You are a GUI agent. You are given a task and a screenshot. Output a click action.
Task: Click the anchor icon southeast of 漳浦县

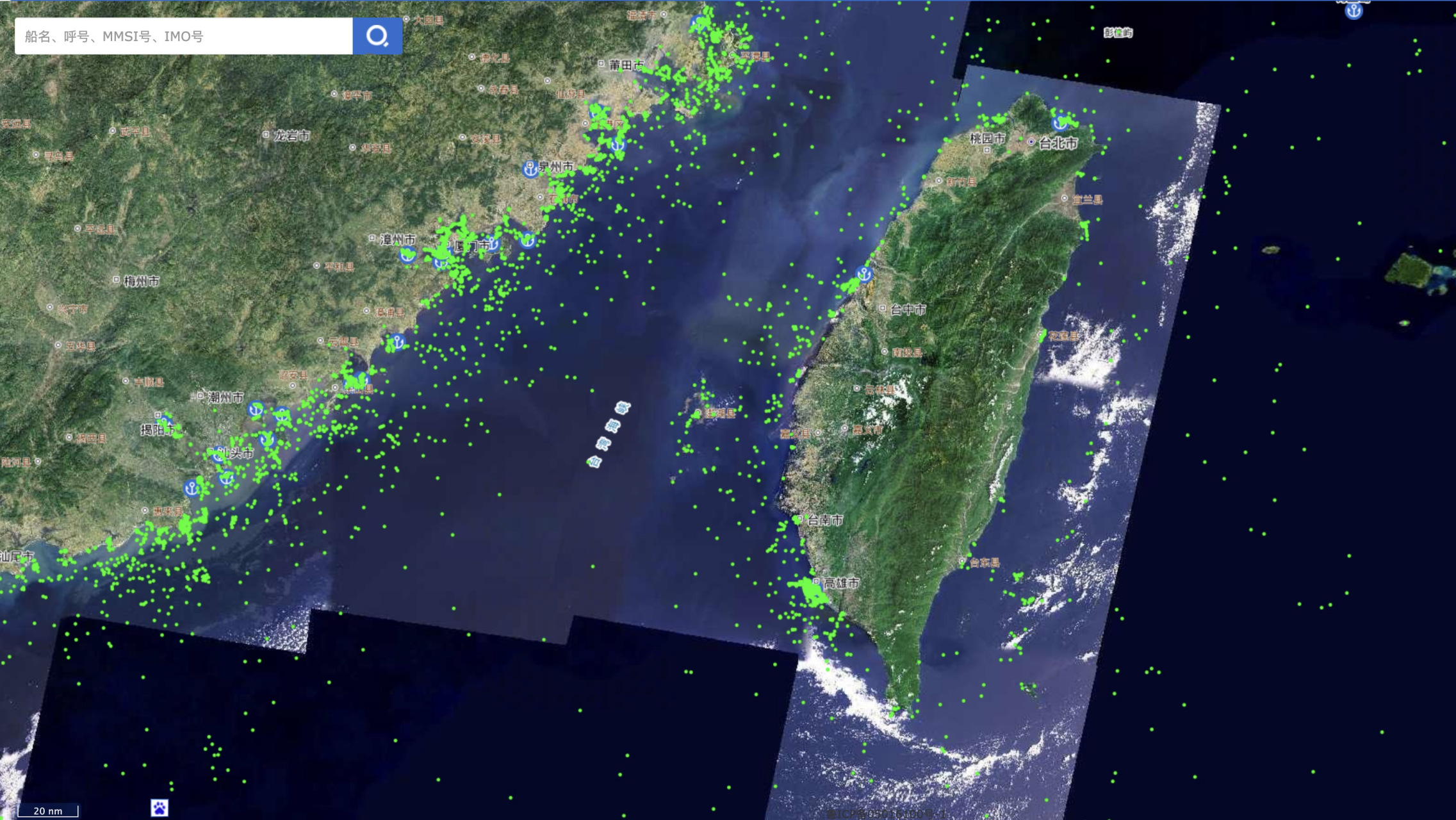(x=397, y=342)
